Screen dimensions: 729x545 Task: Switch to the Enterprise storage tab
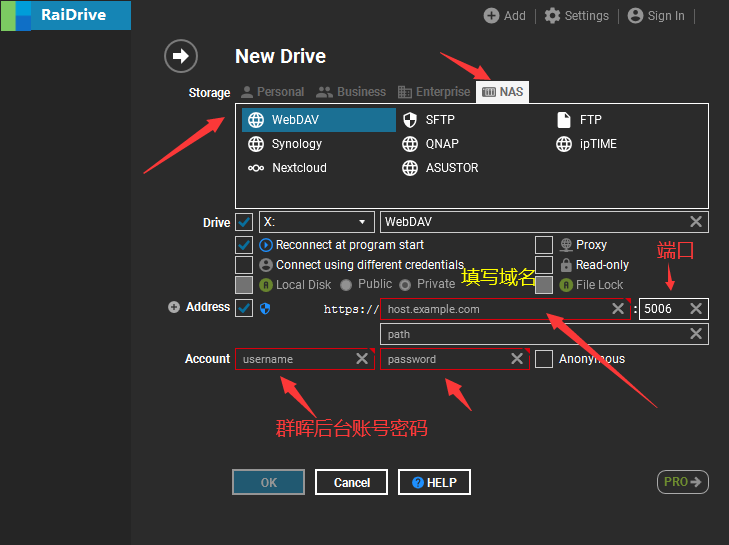434,92
